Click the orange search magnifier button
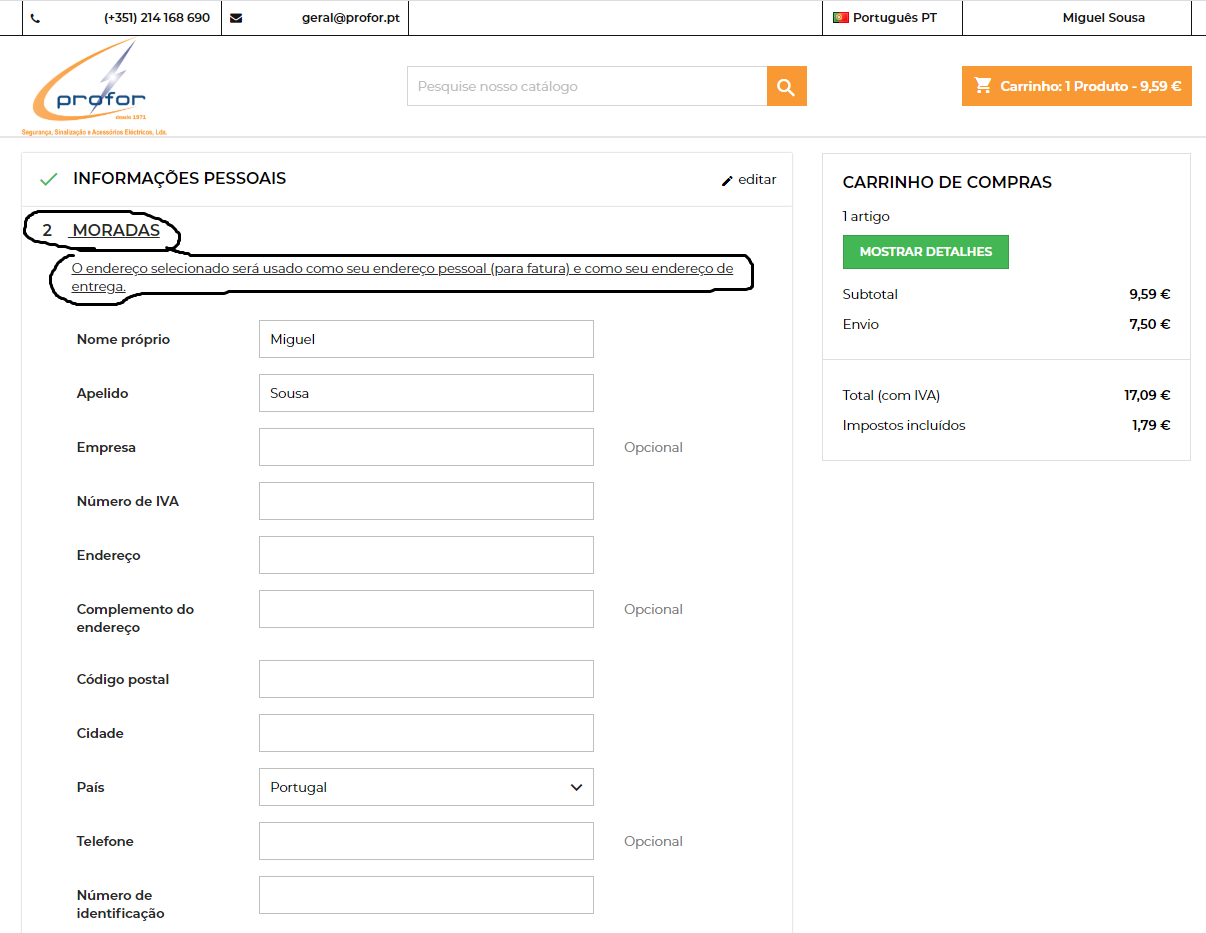 [786, 86]
